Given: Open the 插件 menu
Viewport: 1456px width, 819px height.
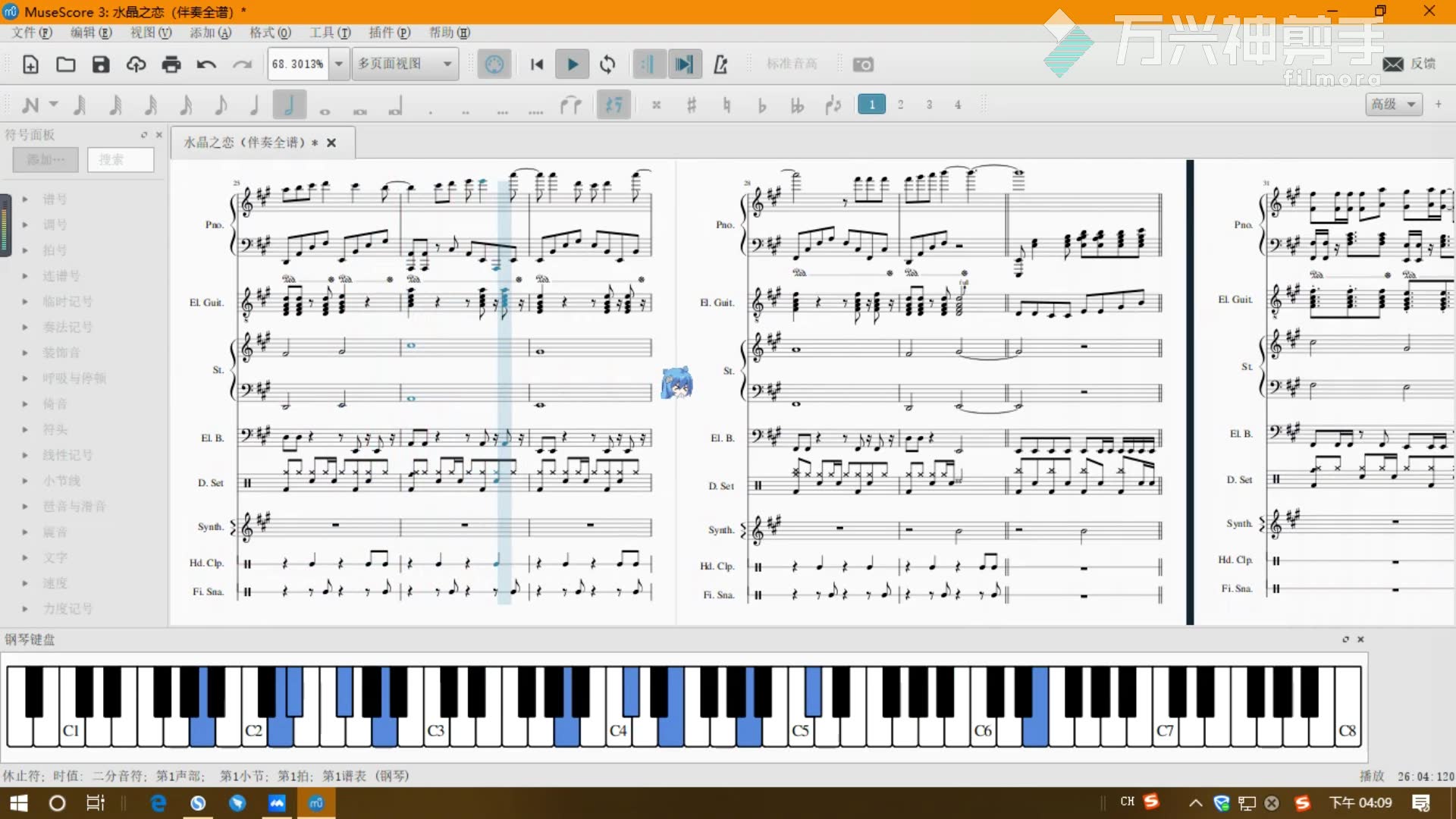Looking at the screenshot, I should tap(389, 33).
